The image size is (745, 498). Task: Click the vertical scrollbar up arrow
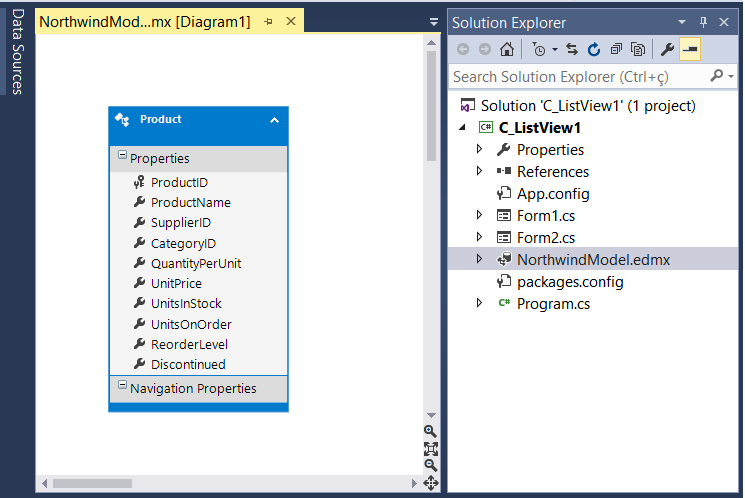pos(431,43)
